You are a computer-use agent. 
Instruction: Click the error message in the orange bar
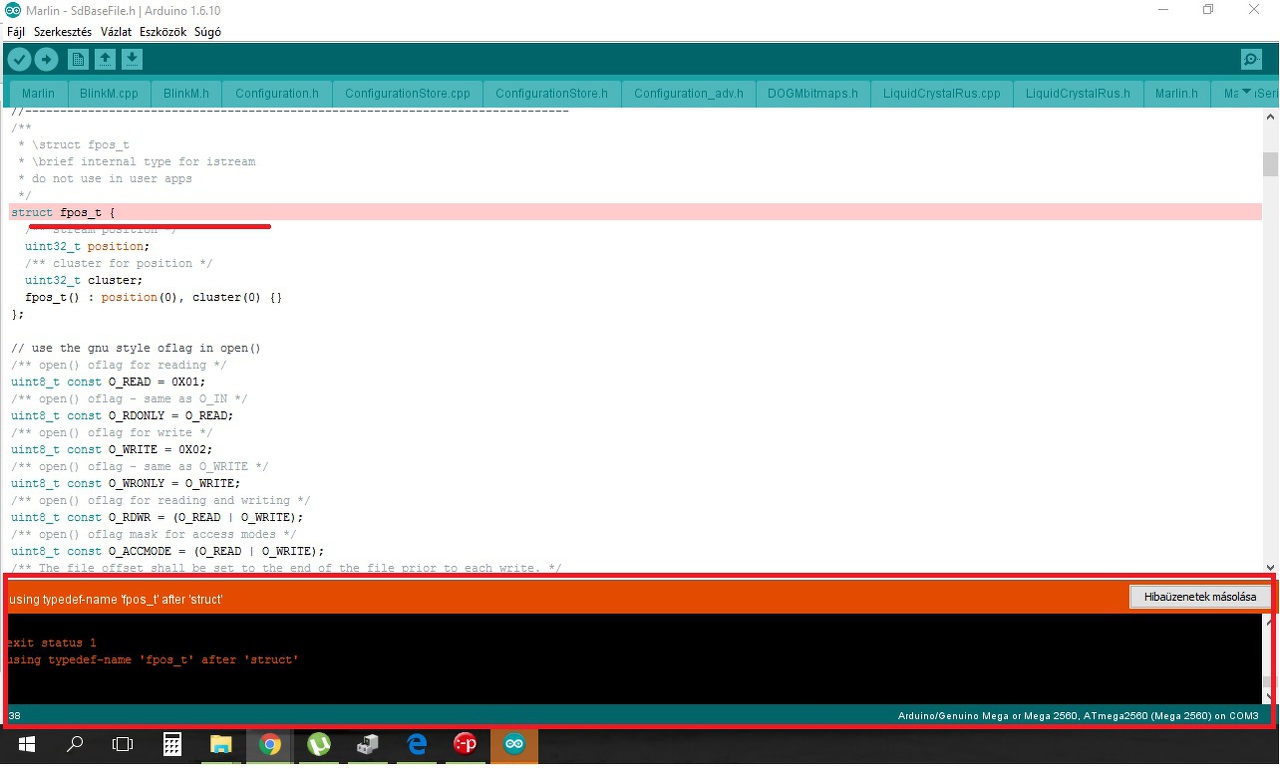115,598
